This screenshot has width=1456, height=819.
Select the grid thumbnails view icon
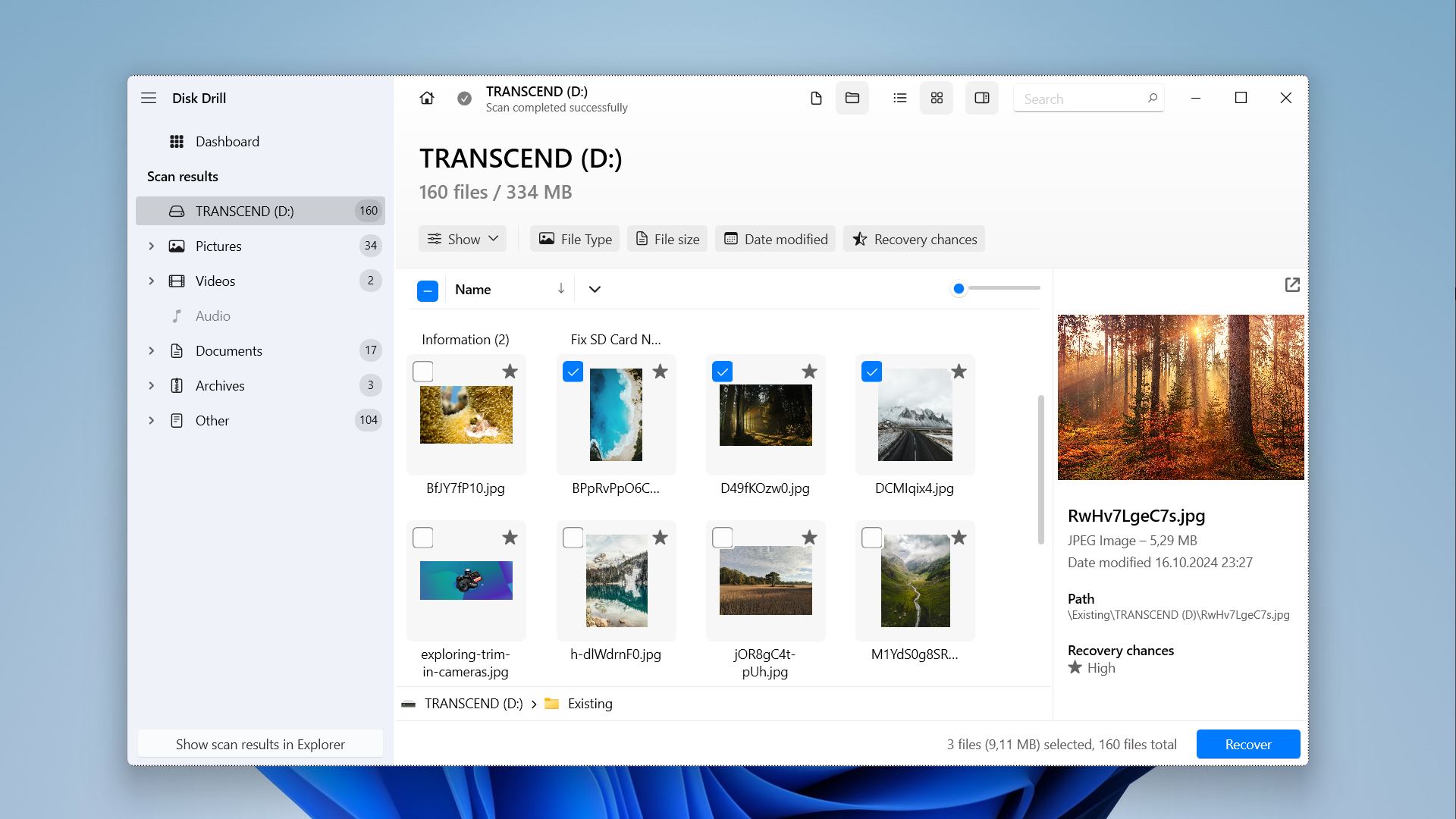point(937,98)
